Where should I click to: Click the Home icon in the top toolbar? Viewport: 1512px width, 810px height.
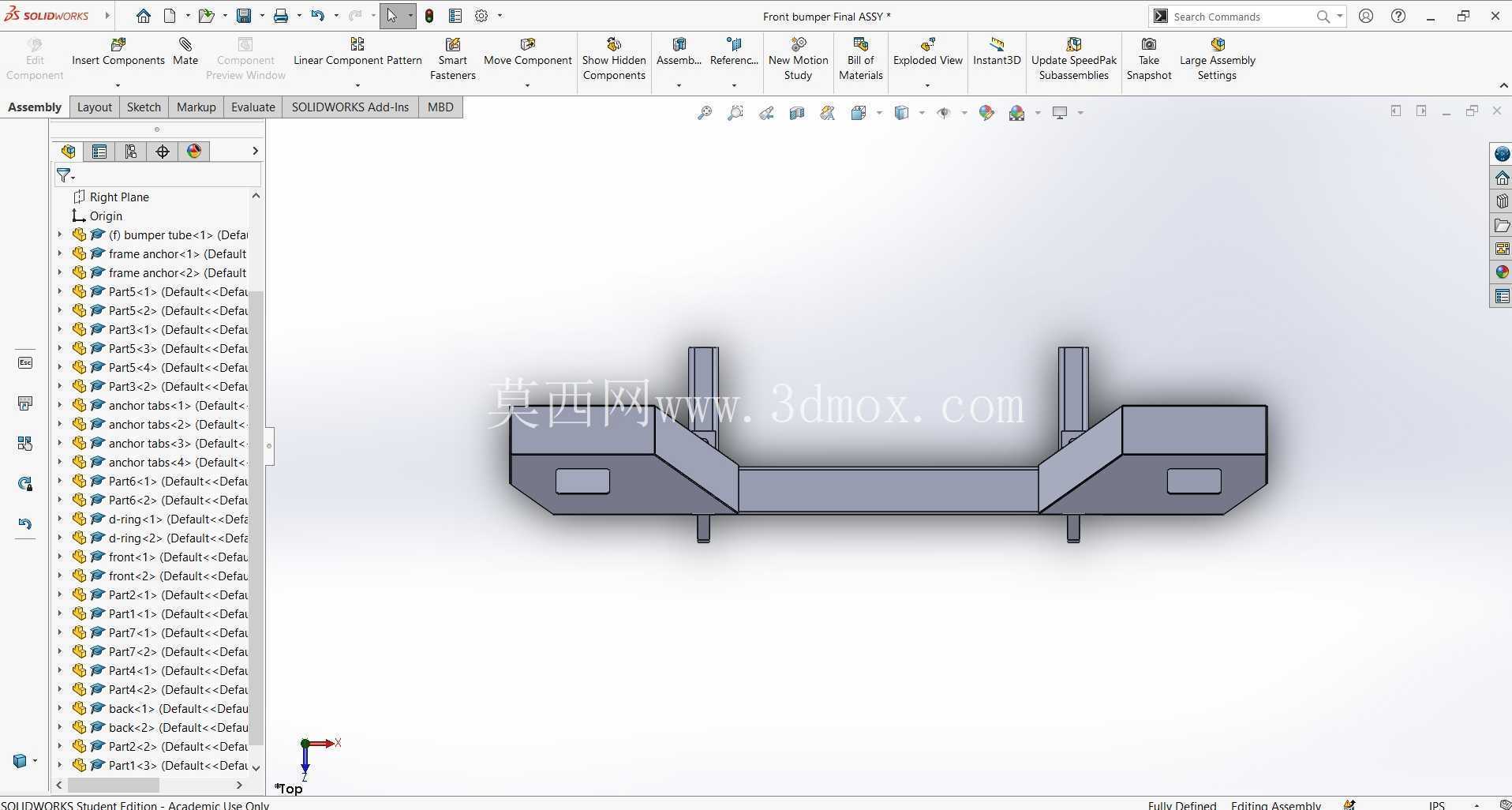(x=143, y=16)
